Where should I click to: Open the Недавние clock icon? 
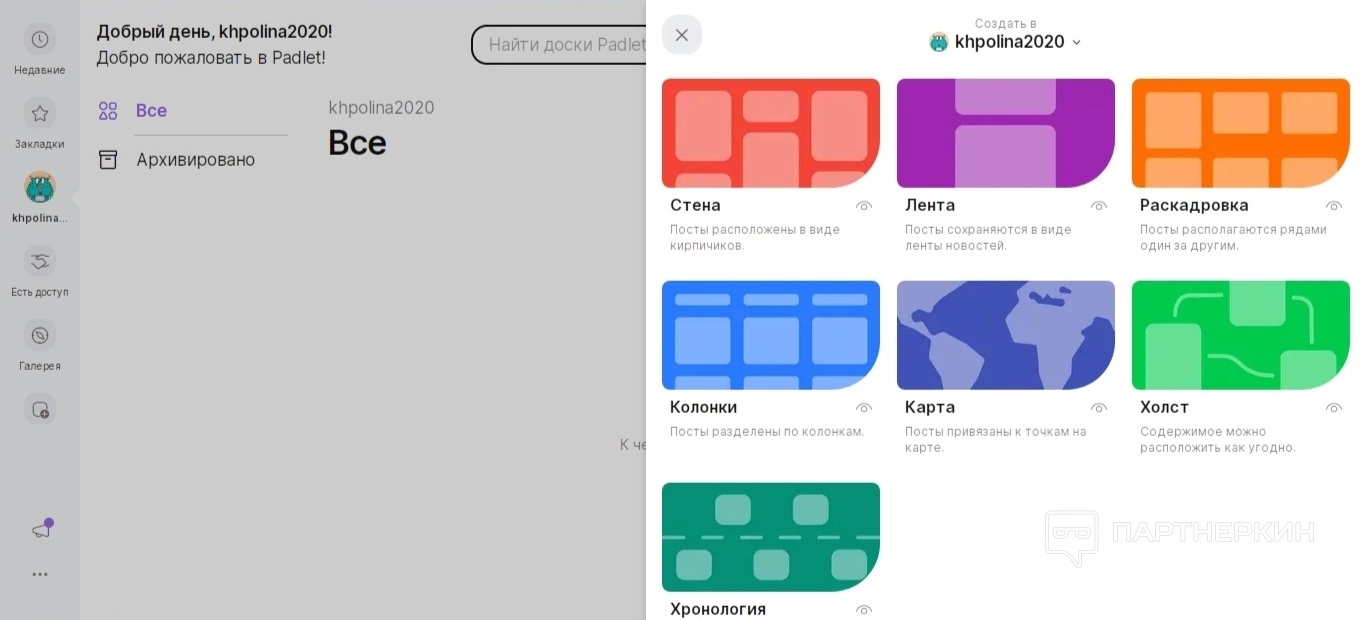click(40, 39)
